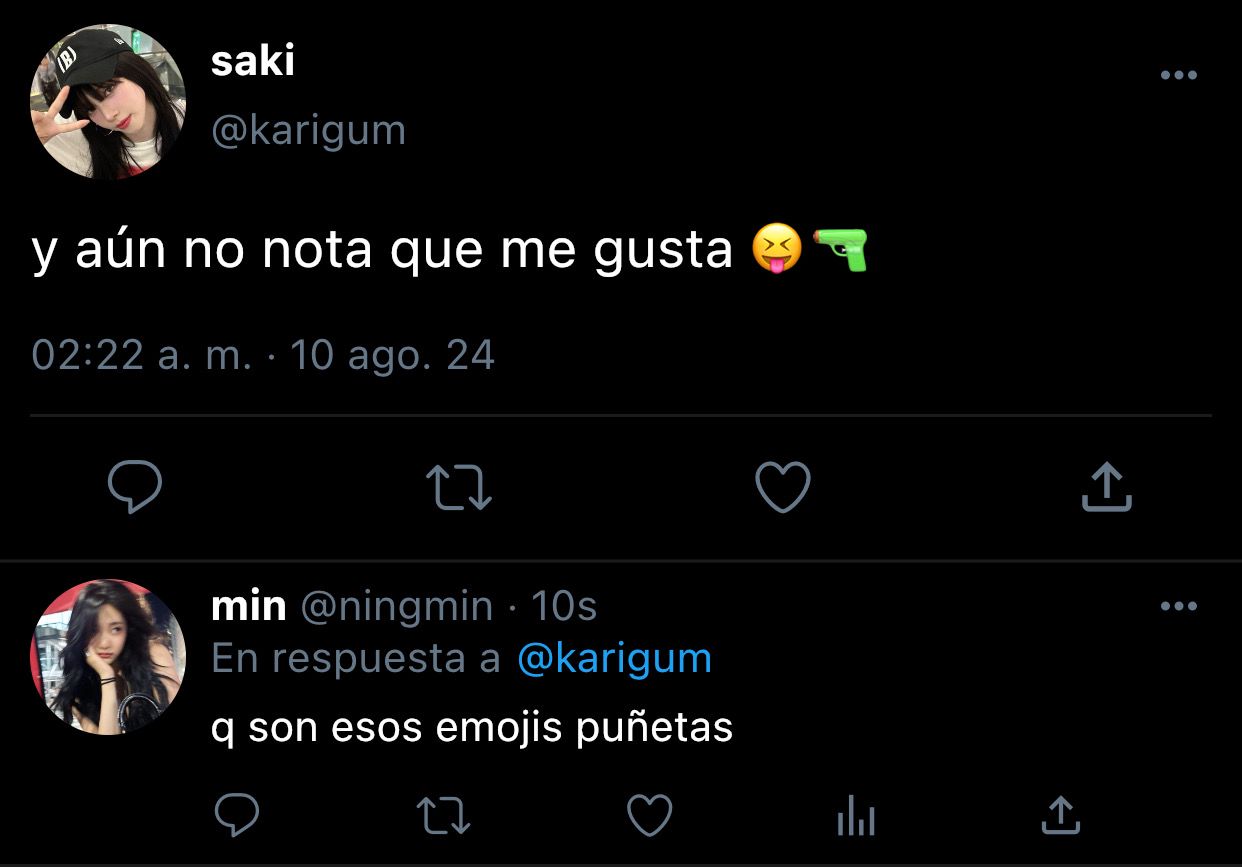This screenshot has height=867, width=1242.
Task: Follow the blue @karigum mention link
Action: pos(614,659)
